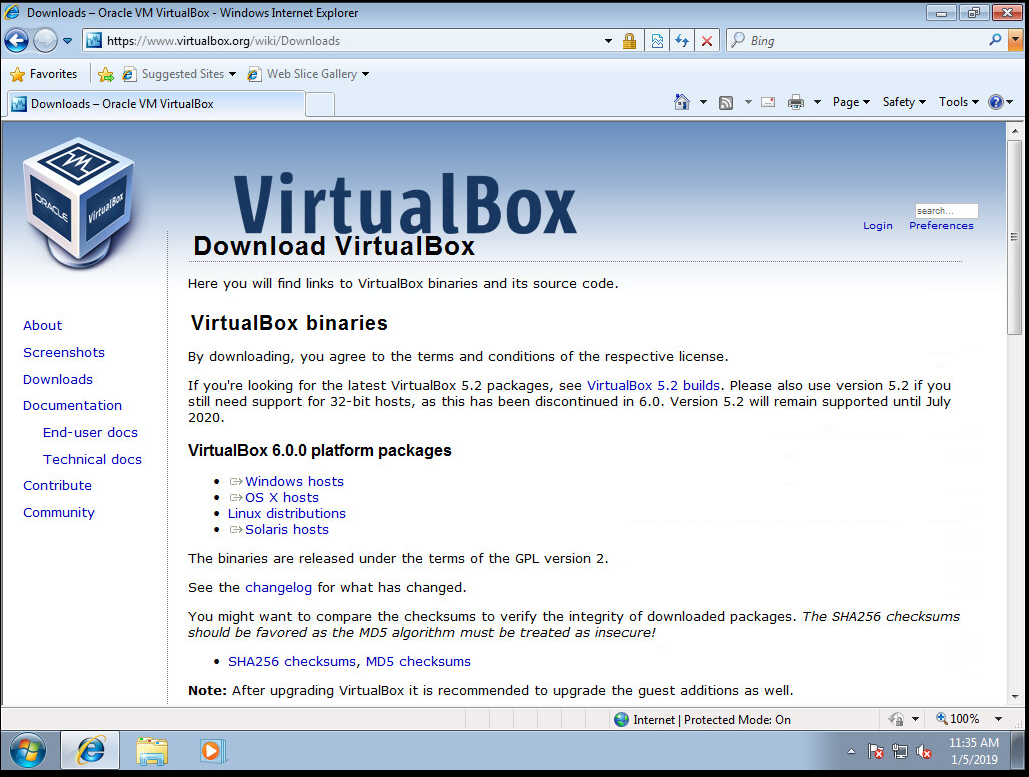Image resolution: width=1029 pixels, height=777 pixels.
Task: Click the security lock icon
Action: [x=629, y=41]
